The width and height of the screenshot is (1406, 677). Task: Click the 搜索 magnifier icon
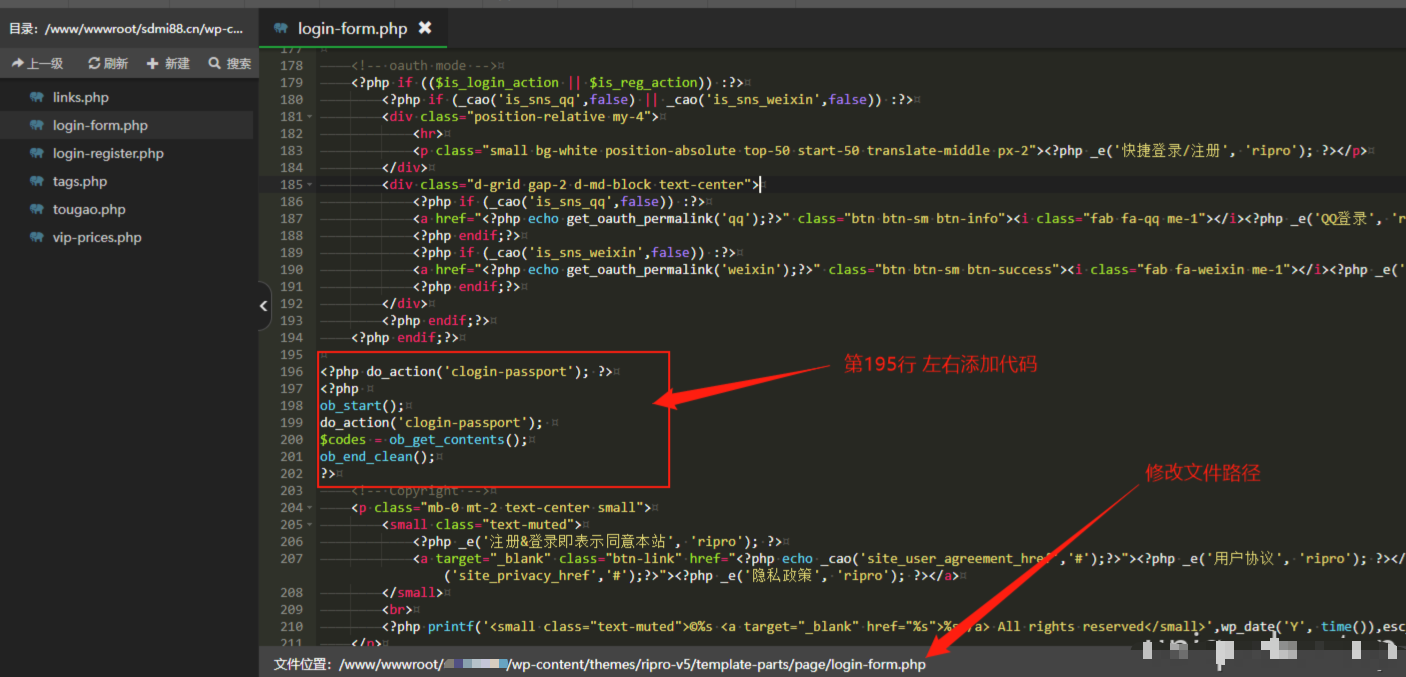[x=214, y=64]
